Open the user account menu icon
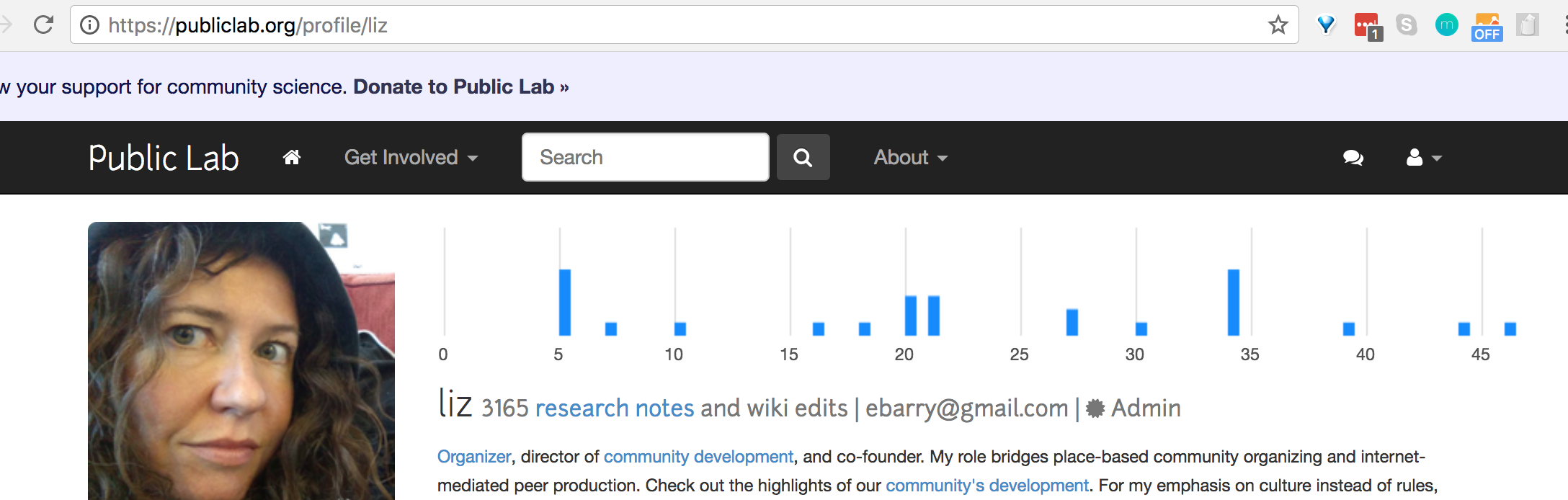Screen dimensions: 1568x500 coord(1424,157)
